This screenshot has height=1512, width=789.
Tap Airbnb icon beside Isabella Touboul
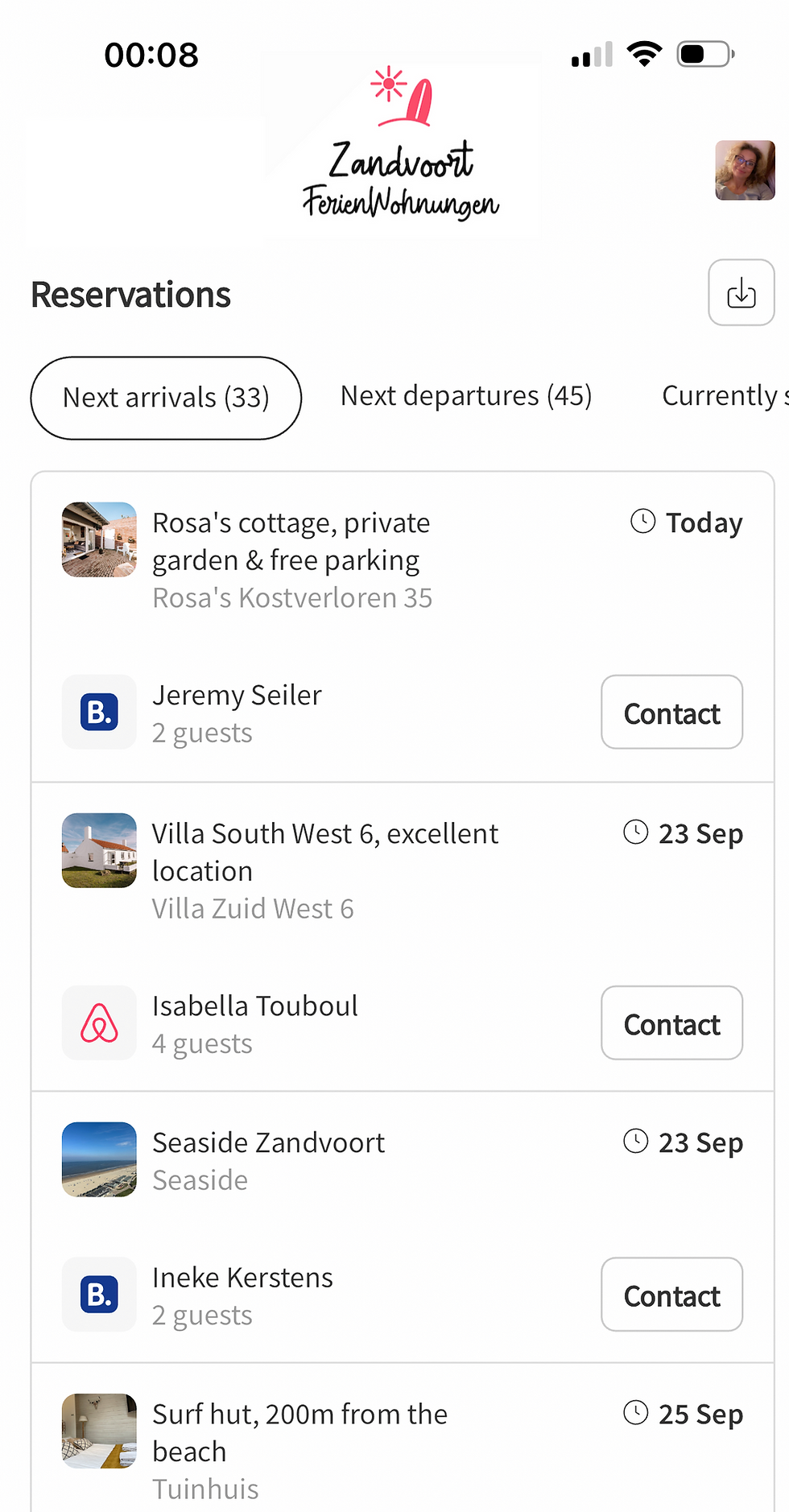[99, 1023]
